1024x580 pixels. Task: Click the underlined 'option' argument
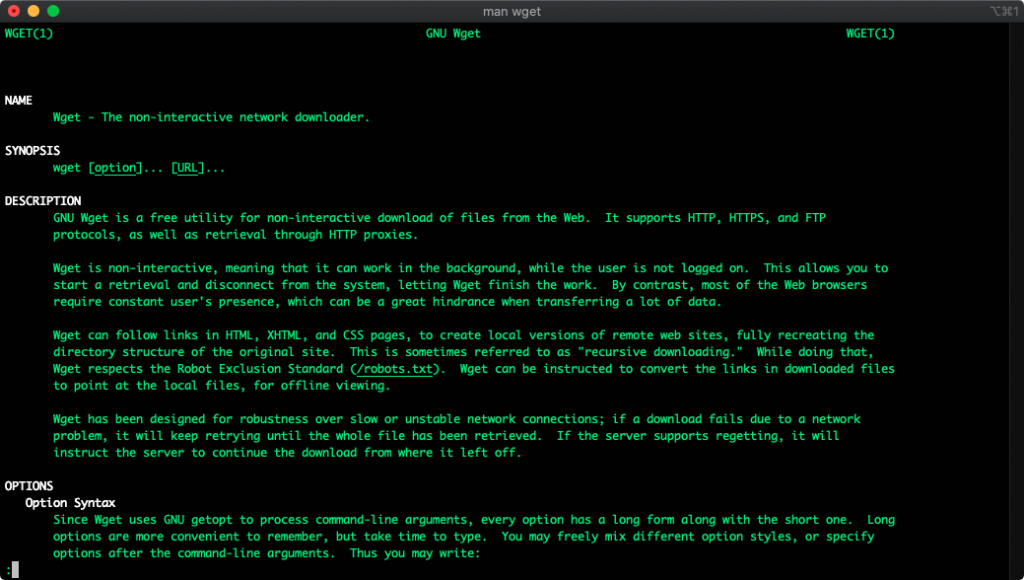click(x=115, y=168)
